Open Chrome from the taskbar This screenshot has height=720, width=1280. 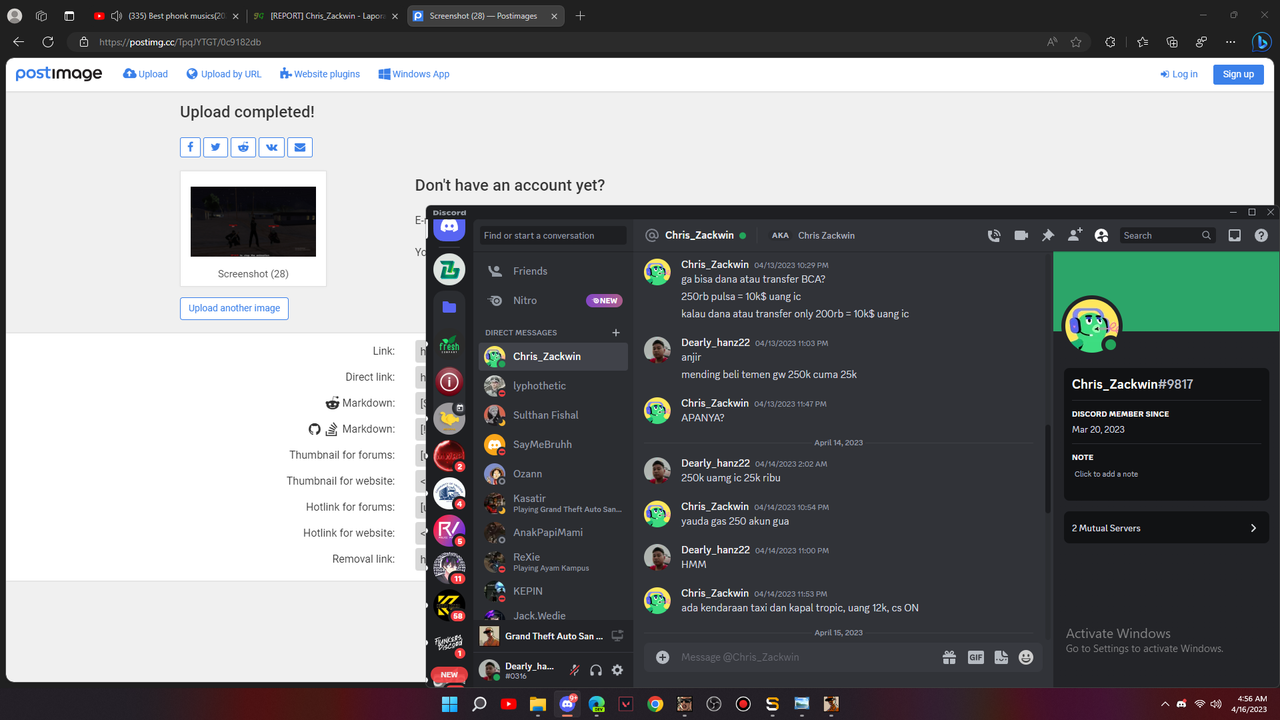coord(655,704)
